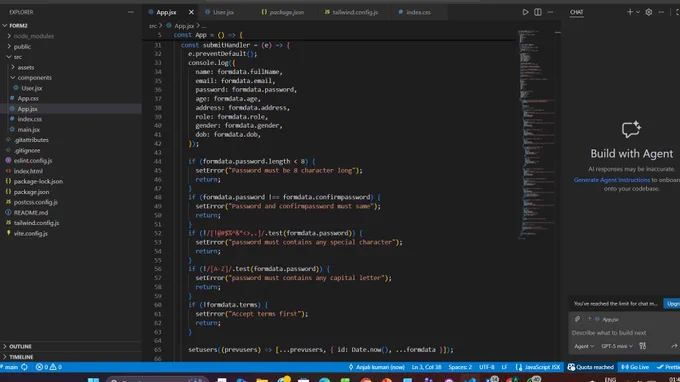This screenshot has height=382, width=680.
Task: Open index.css in the explorer tree
Action: [29, 119]
